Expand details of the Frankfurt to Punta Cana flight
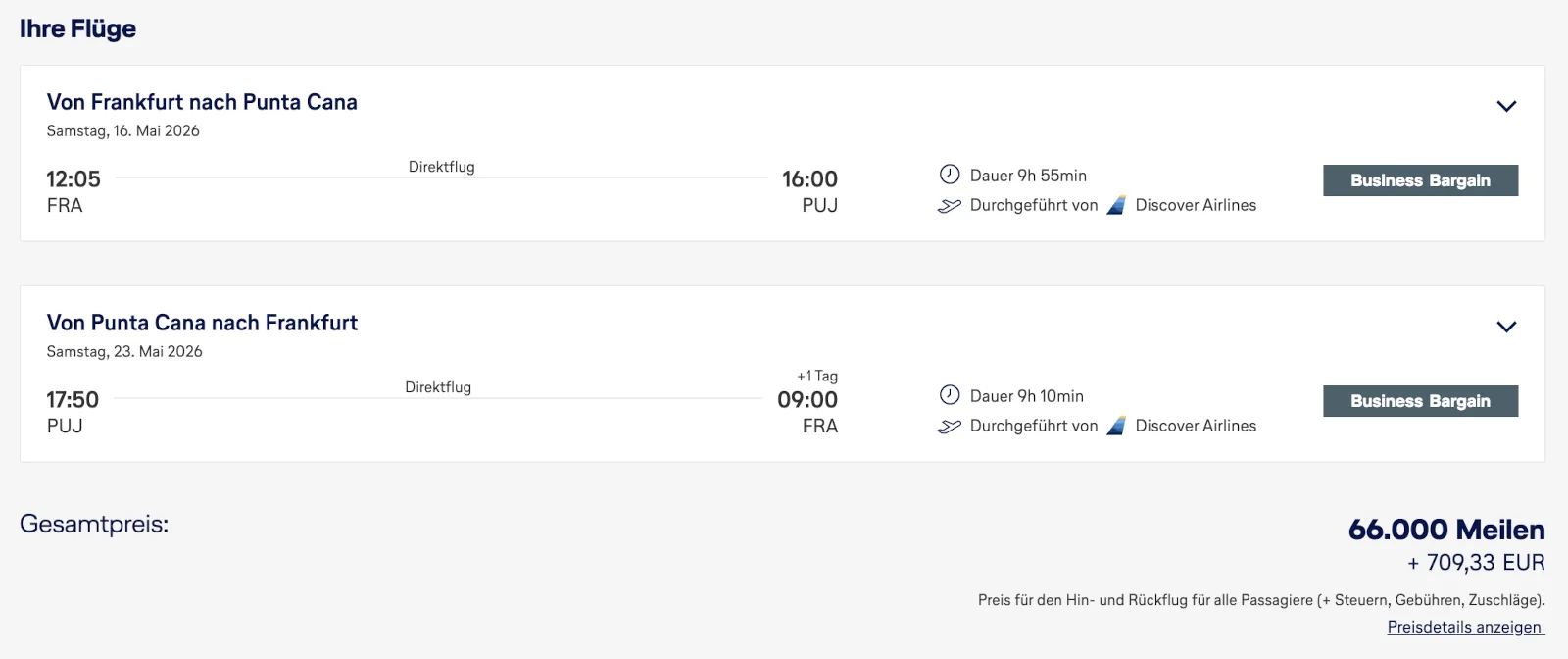 point(1507,106)
